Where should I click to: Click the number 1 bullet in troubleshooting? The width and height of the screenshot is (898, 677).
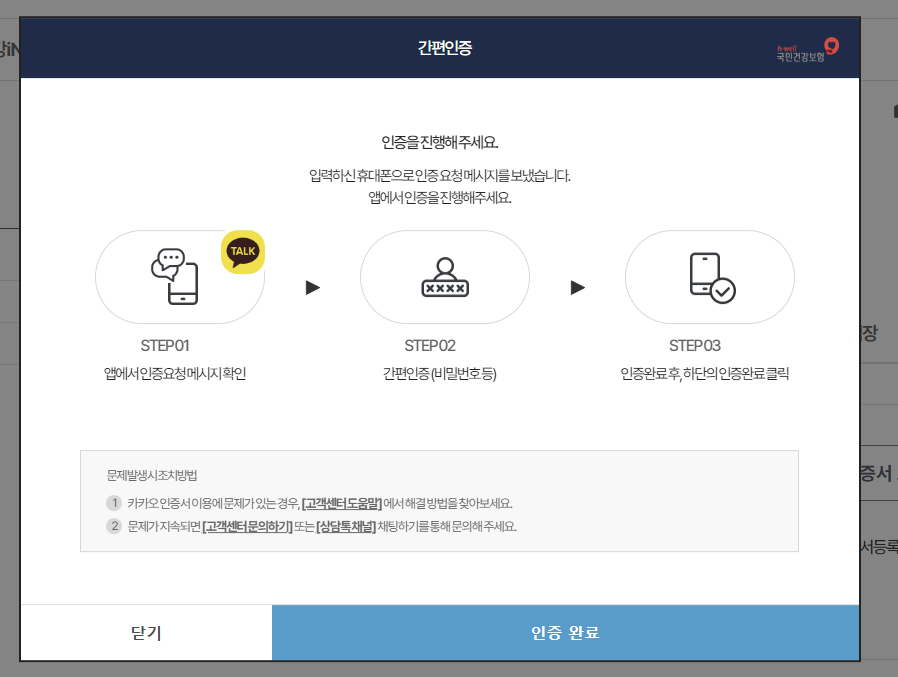pyautogui.click(x=114, y=503)
